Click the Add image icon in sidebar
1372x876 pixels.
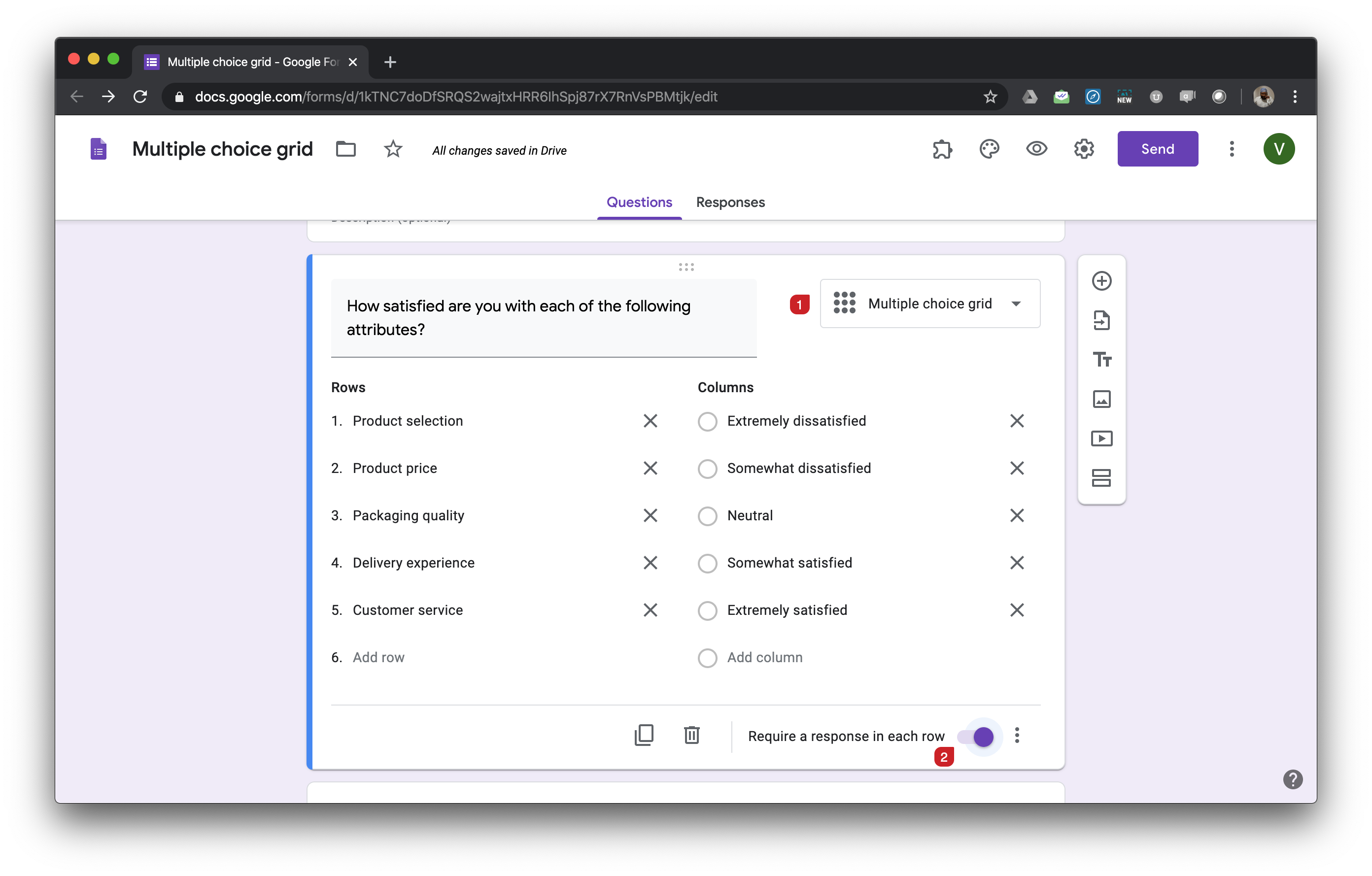pos(1101,399)
